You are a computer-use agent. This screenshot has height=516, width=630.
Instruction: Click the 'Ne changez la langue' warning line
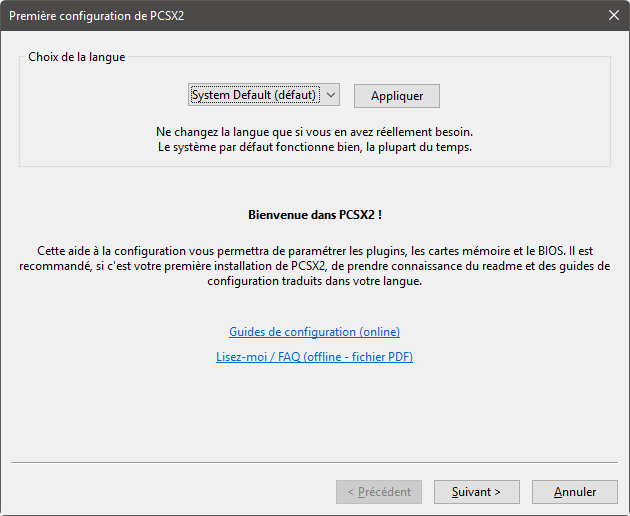point(314,132)
